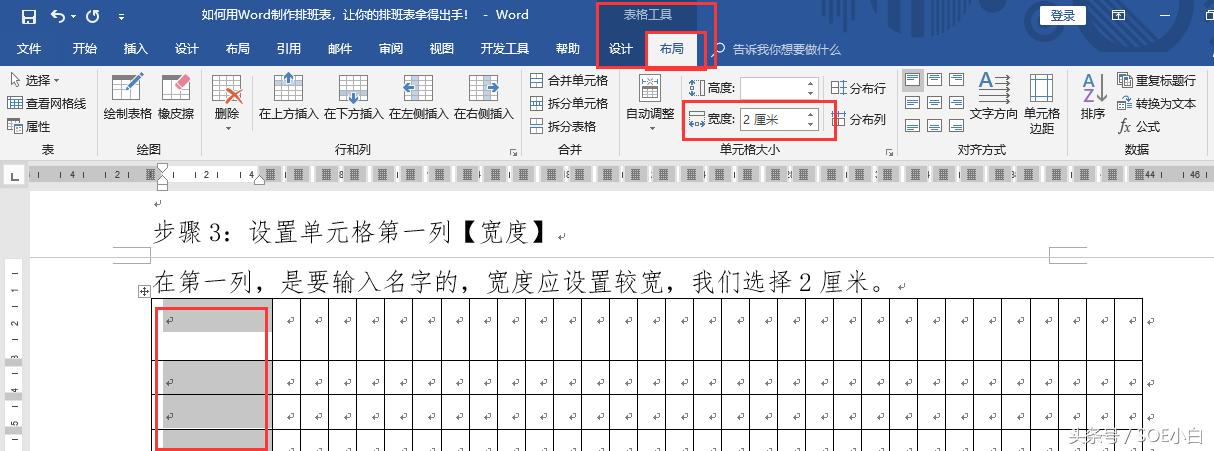Click 分布列 distribute columns
1214x451 pixels.
coord(858,120)
